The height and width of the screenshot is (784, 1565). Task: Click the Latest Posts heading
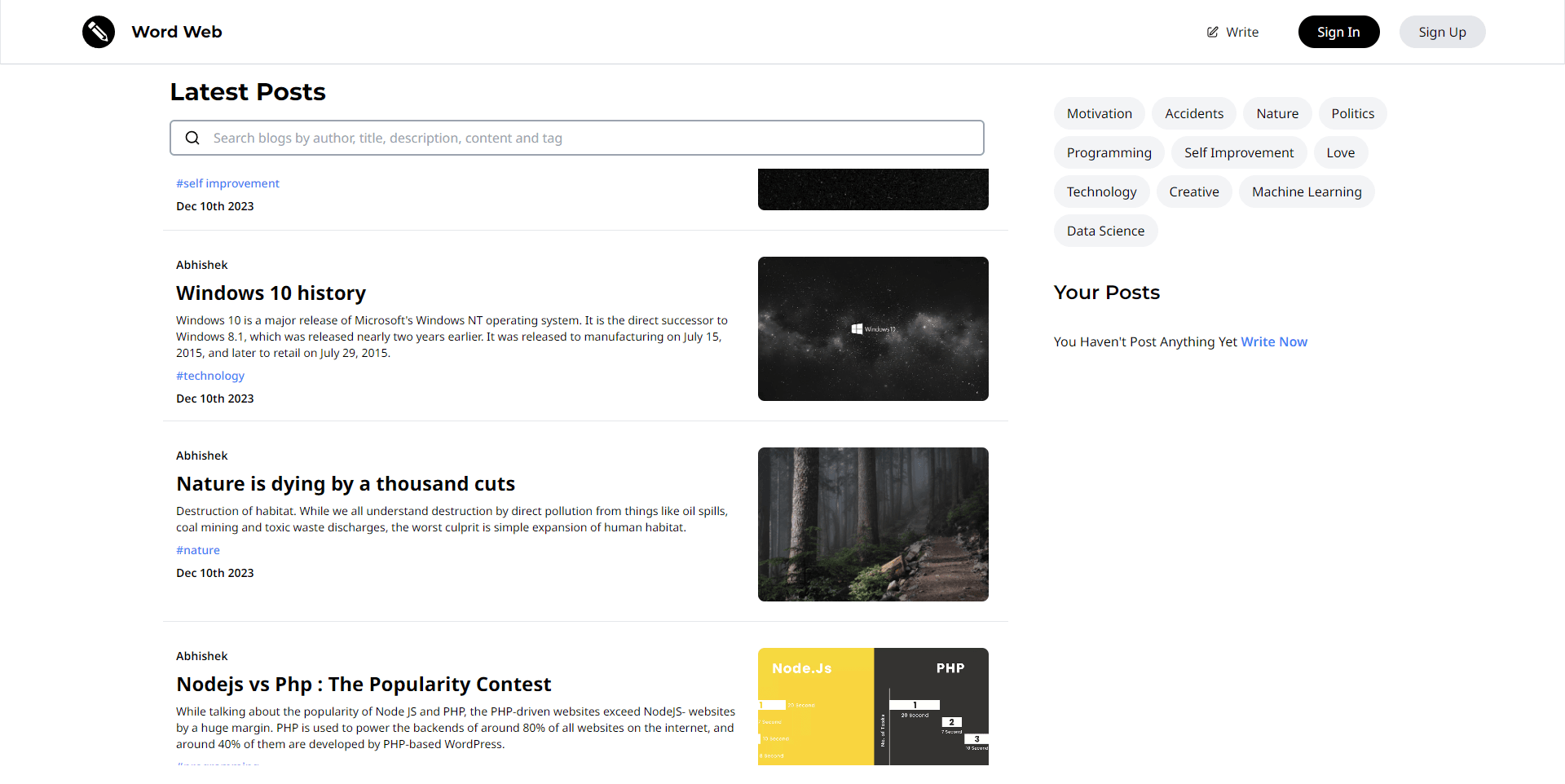click(x=248, y=91)
